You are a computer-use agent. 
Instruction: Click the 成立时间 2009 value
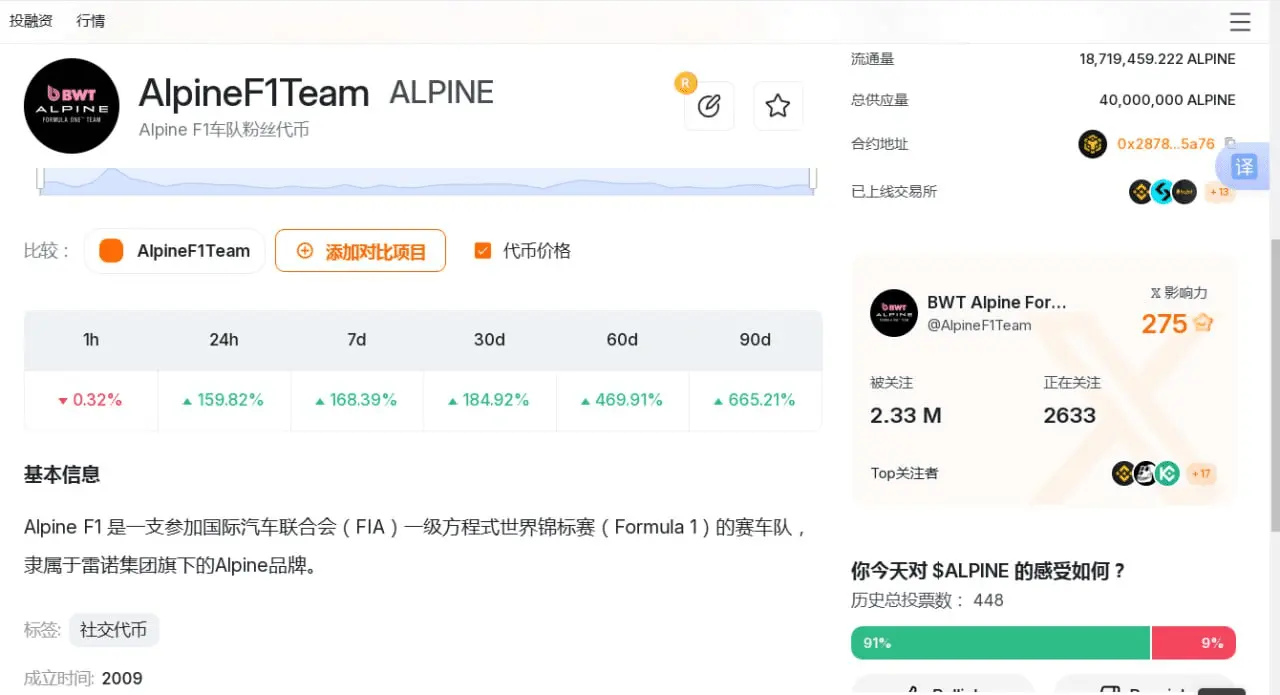122,678
